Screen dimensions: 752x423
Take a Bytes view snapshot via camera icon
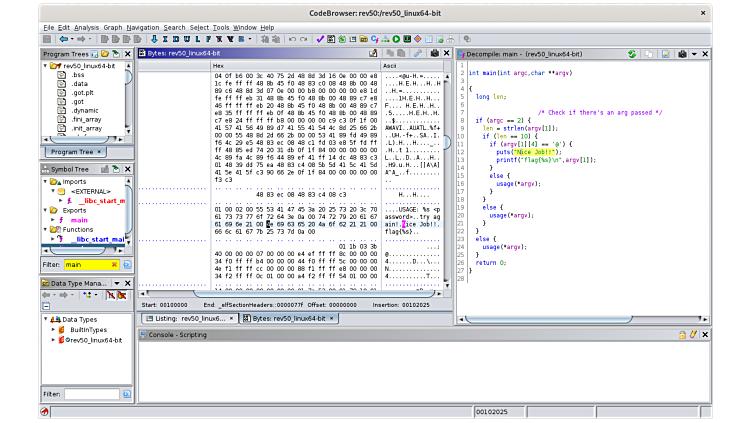pyautogui.click(x=435, y=53)
